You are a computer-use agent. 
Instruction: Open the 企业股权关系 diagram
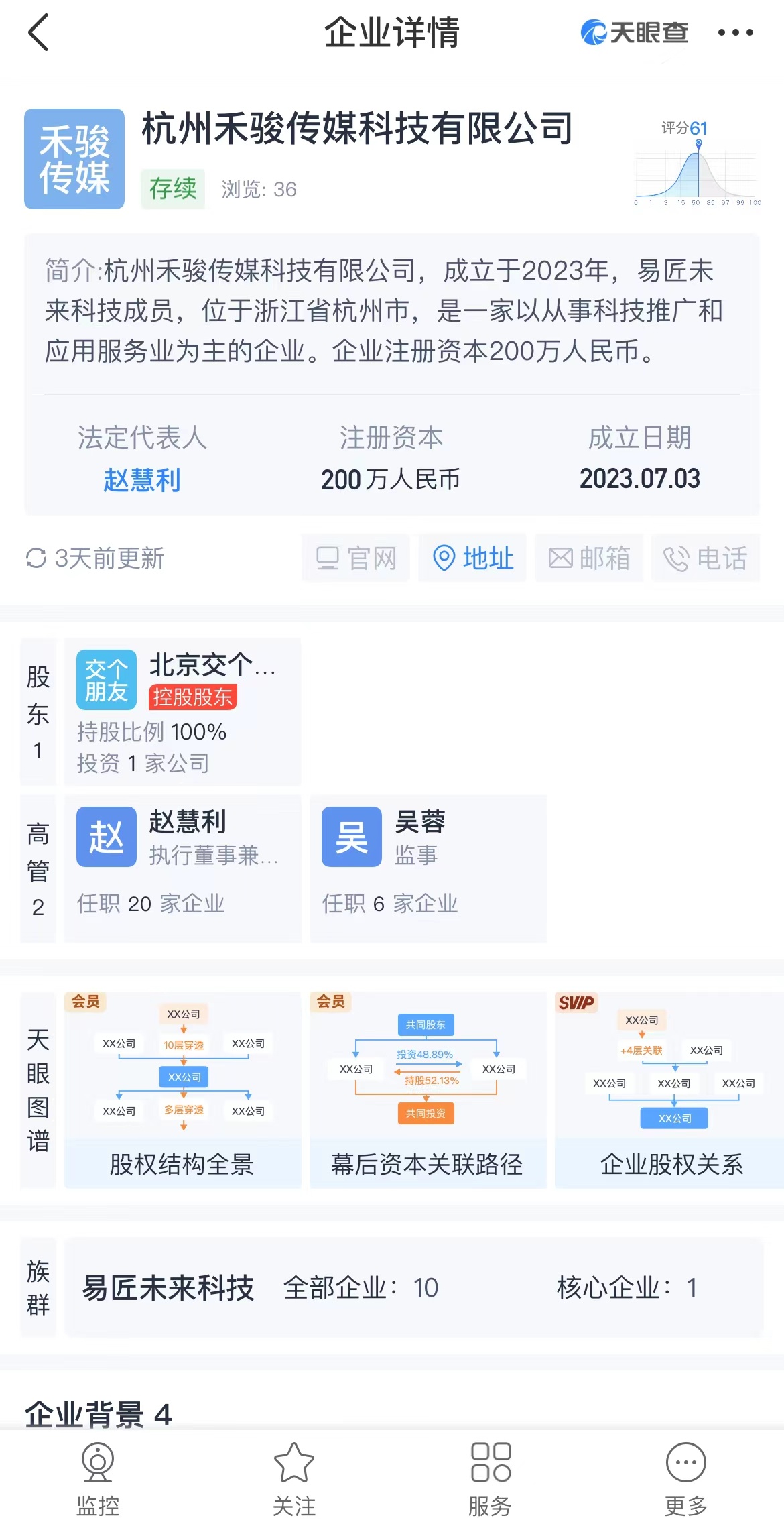670,1090
